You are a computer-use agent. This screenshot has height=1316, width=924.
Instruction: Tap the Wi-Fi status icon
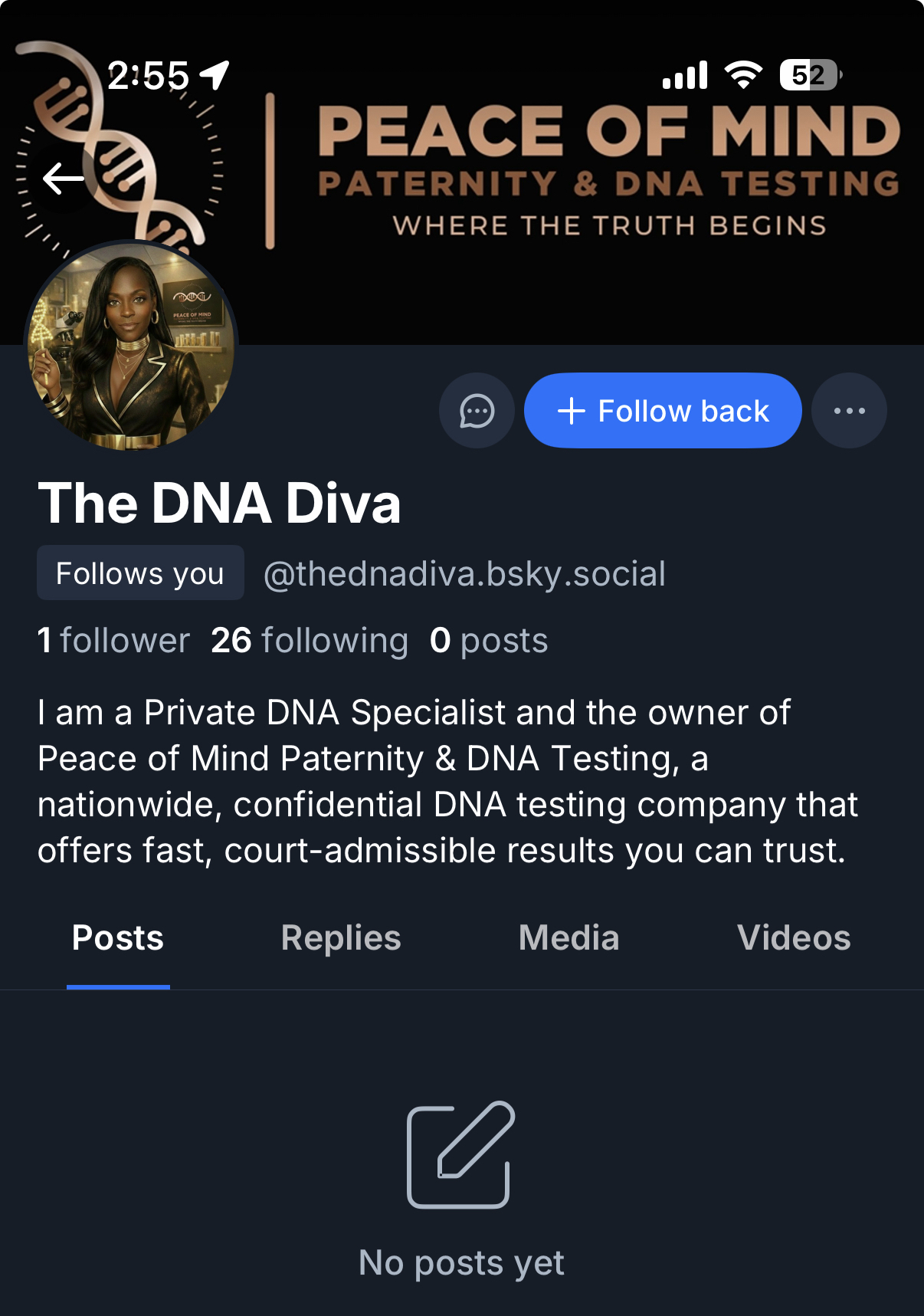(x=742, y=75)
